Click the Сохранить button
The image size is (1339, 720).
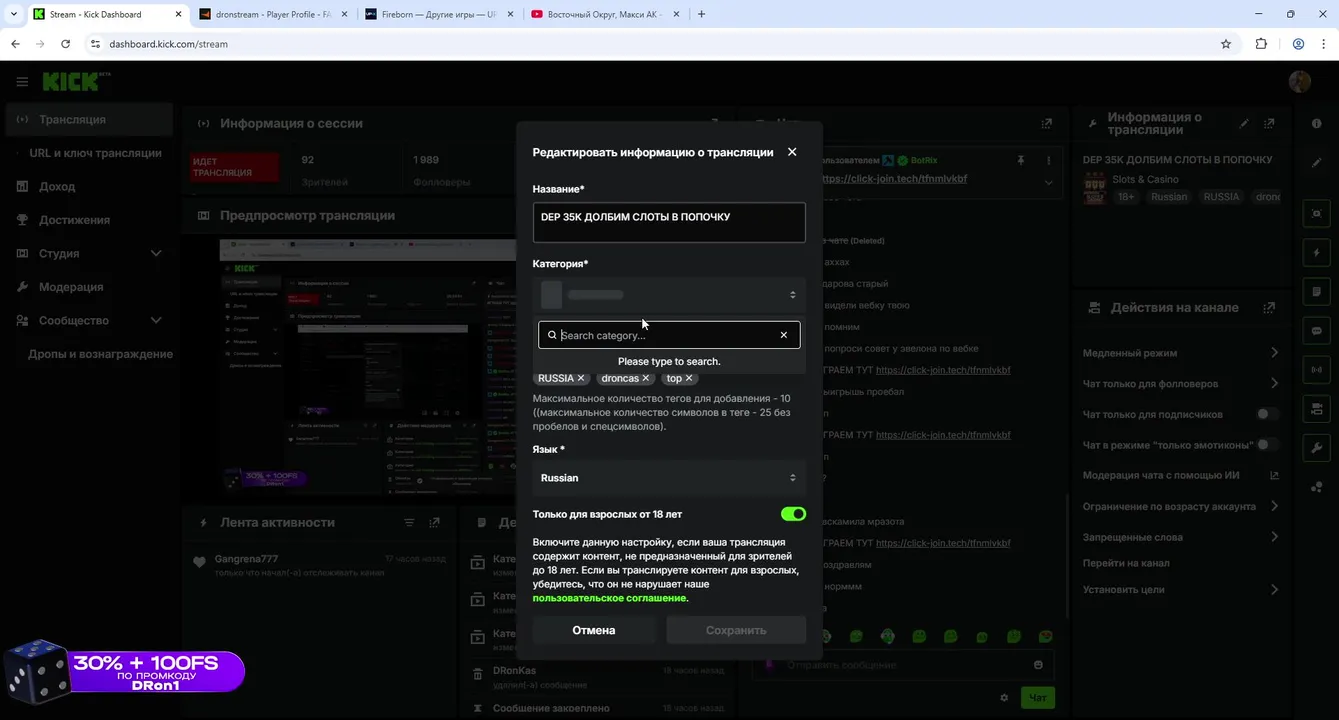tap(736, 630)
